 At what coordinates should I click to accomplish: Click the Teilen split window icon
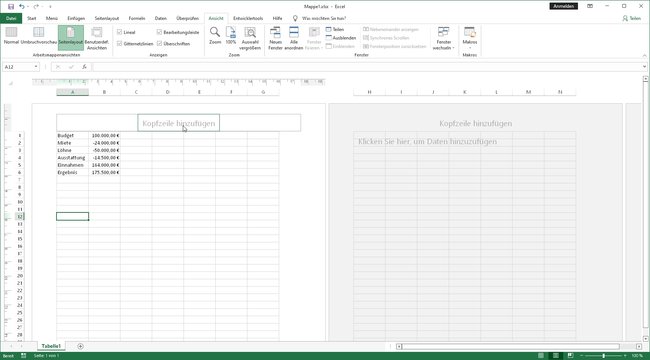[335, 29]
